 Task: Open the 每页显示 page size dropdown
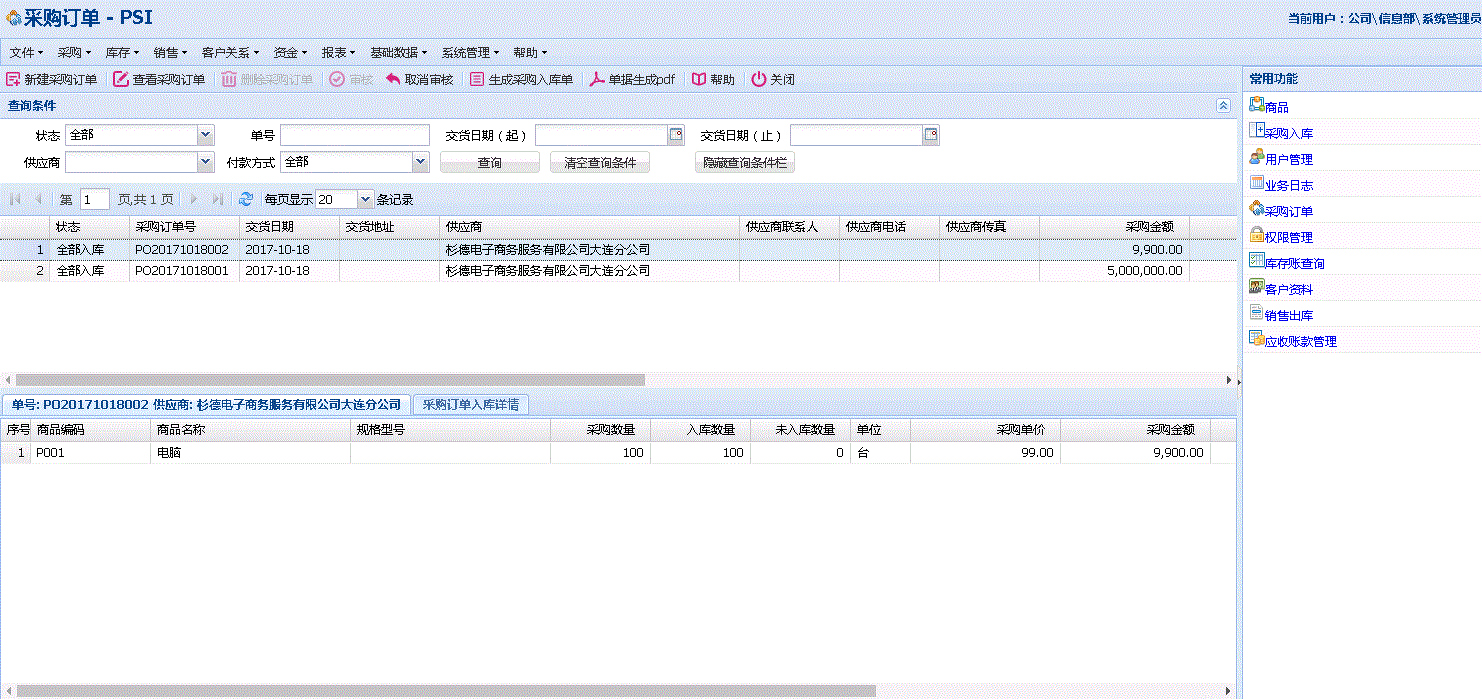(365, 200)
